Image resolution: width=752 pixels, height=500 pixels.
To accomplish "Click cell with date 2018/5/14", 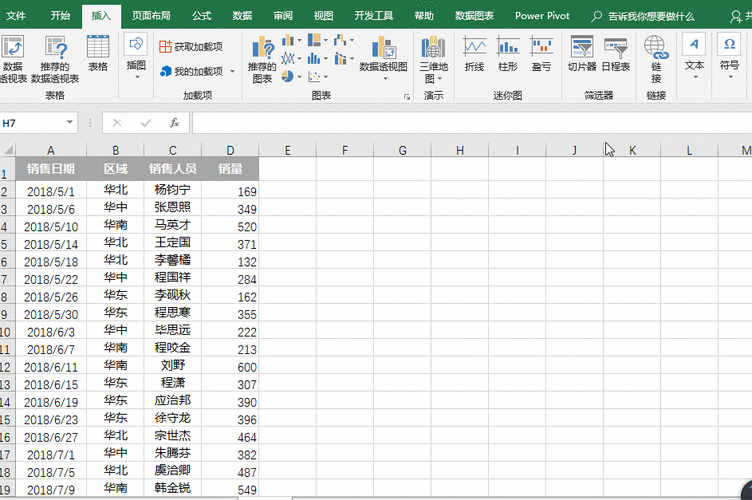I will (x=51, y=244).
